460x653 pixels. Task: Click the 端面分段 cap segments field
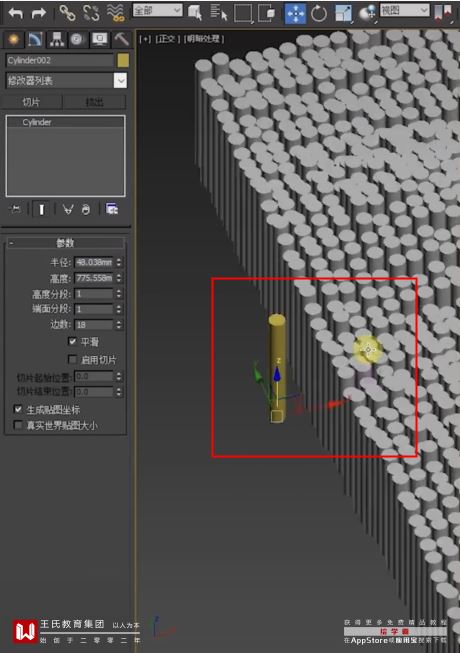94,309
